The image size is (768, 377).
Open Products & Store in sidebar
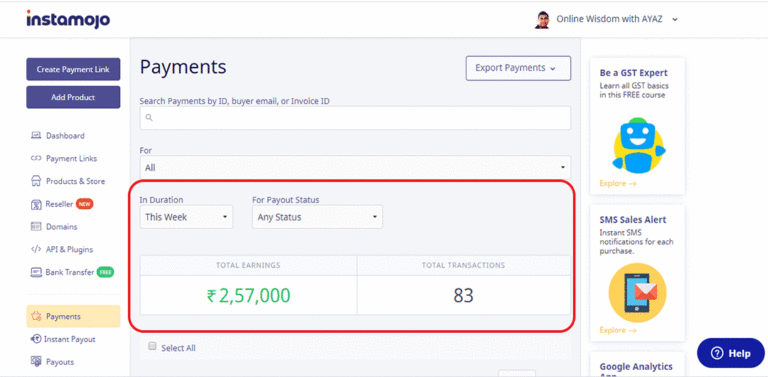75,181
